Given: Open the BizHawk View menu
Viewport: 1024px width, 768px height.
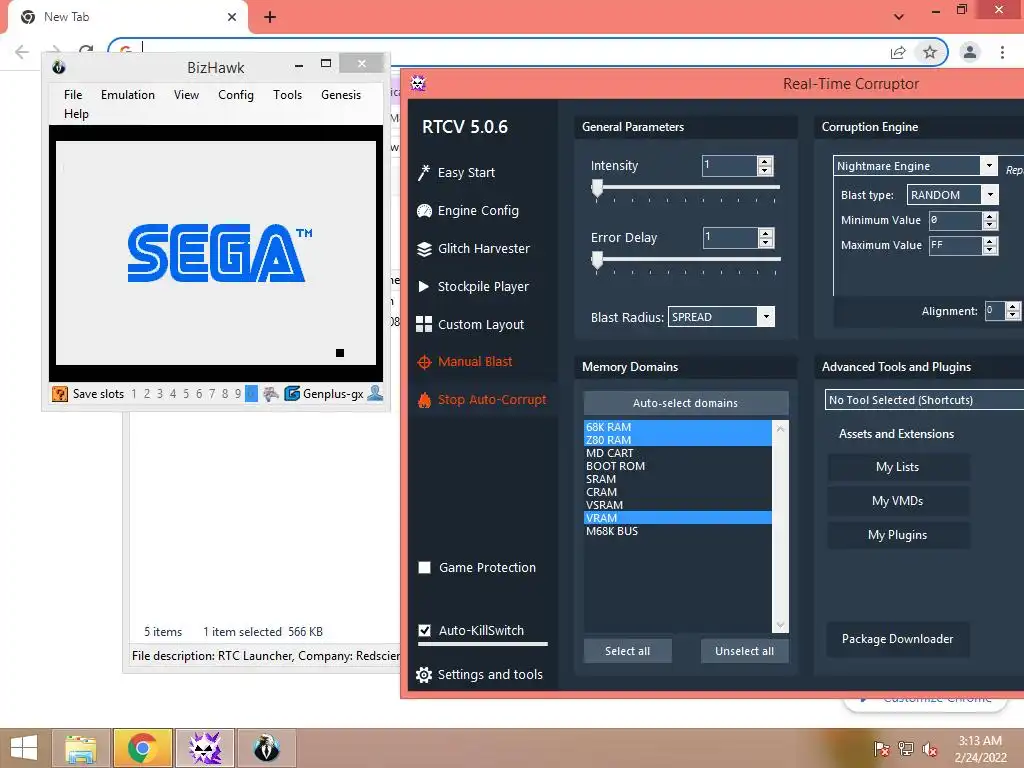Looking at the screenshot, I should point(186,95).
